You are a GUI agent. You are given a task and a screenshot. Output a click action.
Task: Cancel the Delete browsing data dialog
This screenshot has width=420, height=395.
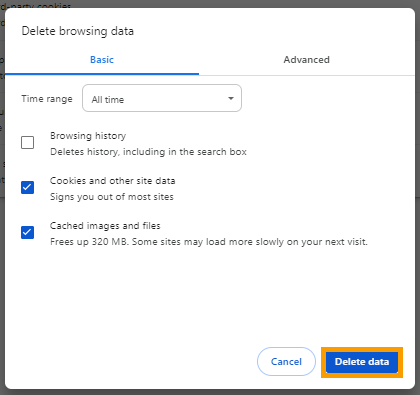(x=286, y=362)
